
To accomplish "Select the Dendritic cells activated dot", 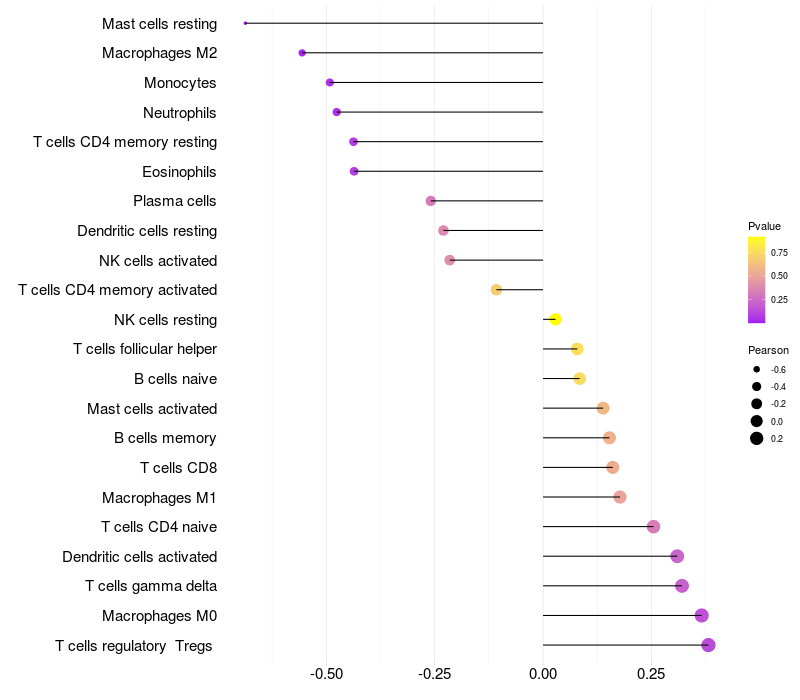I will point(677,556).
